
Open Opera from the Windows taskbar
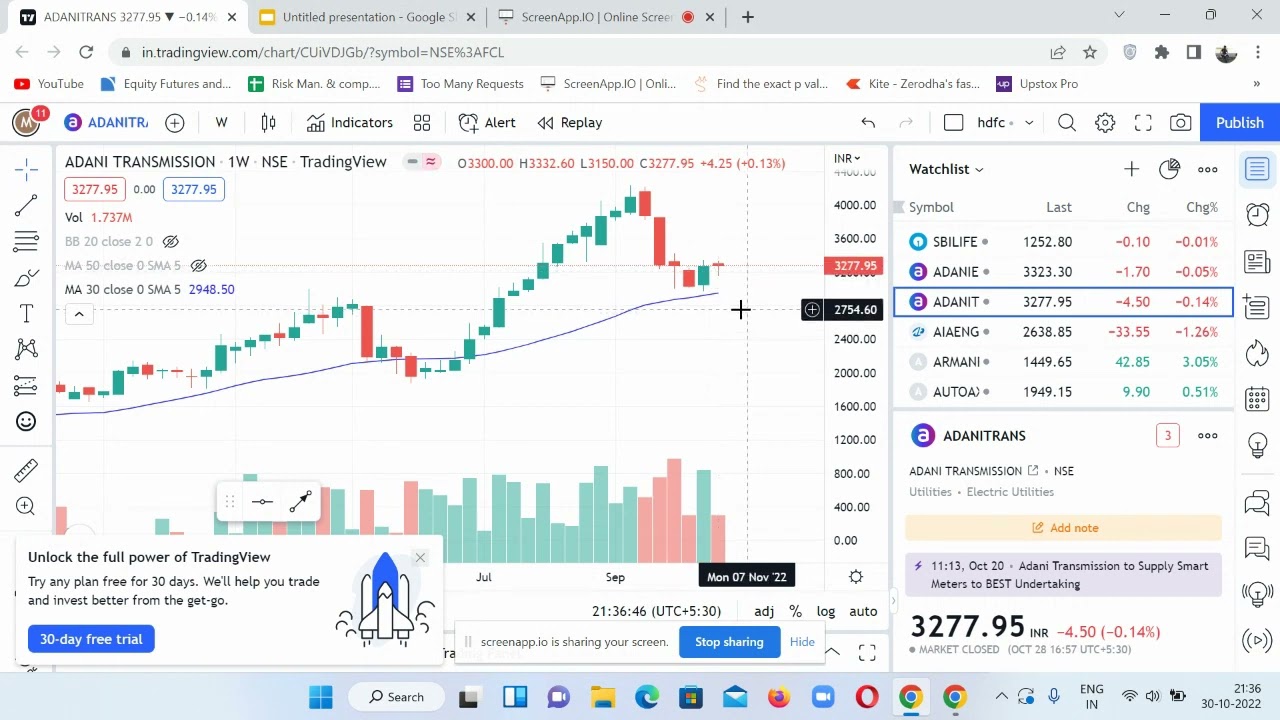click(867, 697)
